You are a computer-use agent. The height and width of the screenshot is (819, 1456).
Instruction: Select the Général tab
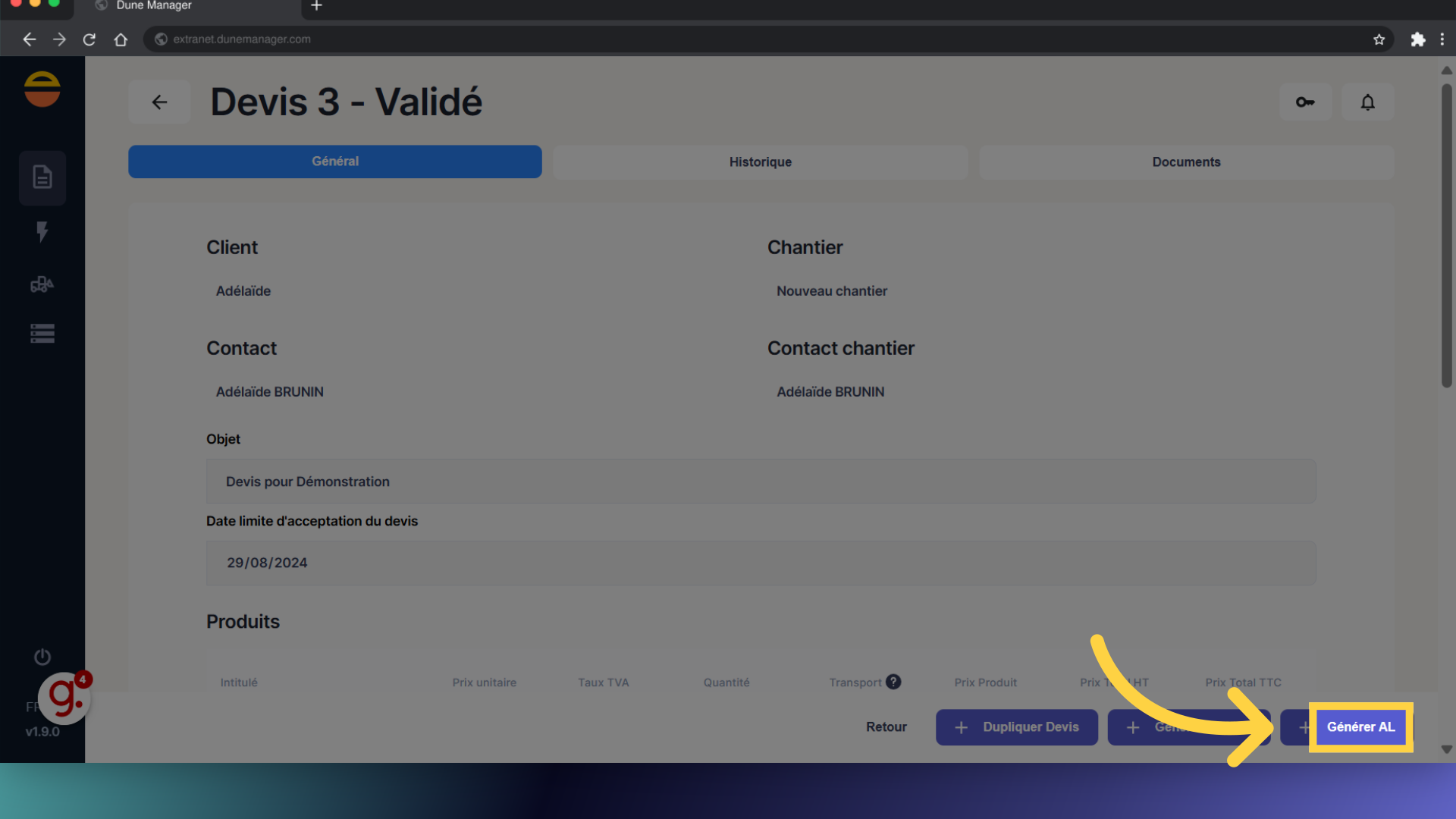coord(334,162)
